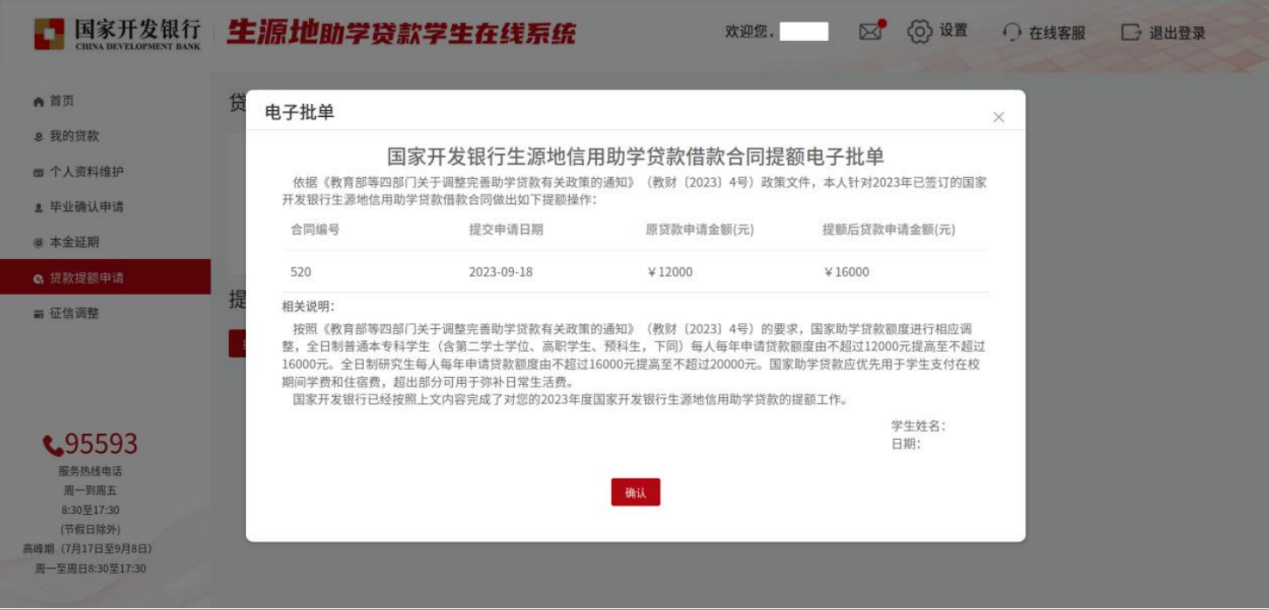
Task: Click the headset customer service icon
Action: coord(1012,32)
